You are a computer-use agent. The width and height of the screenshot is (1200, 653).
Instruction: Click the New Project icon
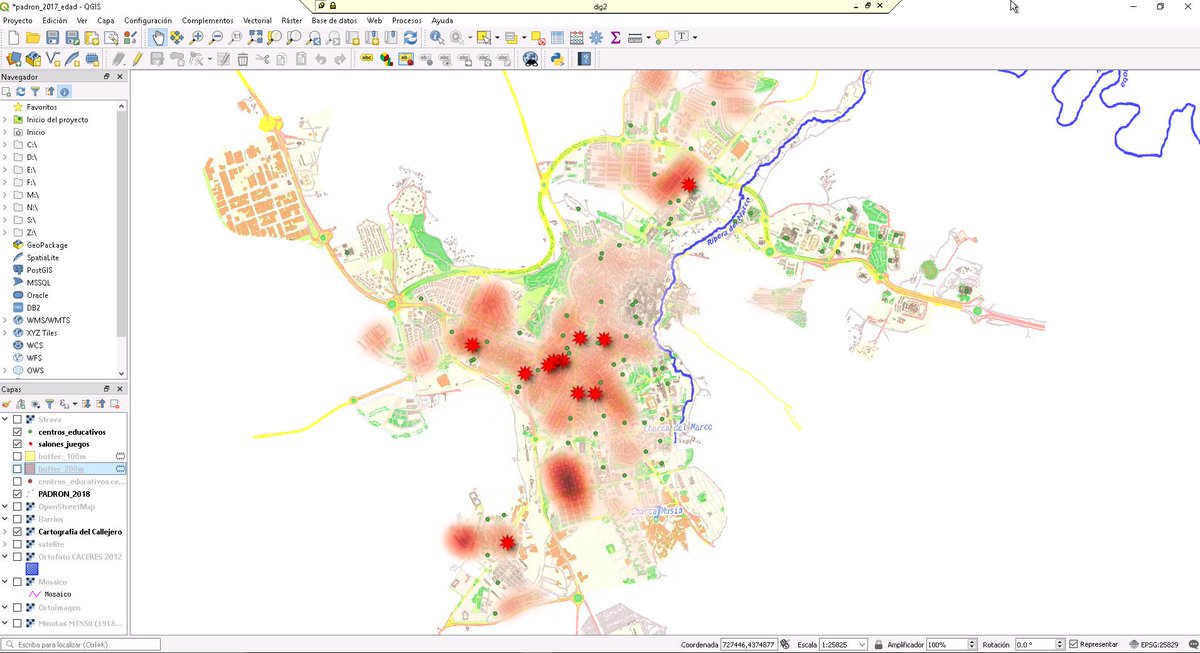pyautogui.click(x=14, y=37)
